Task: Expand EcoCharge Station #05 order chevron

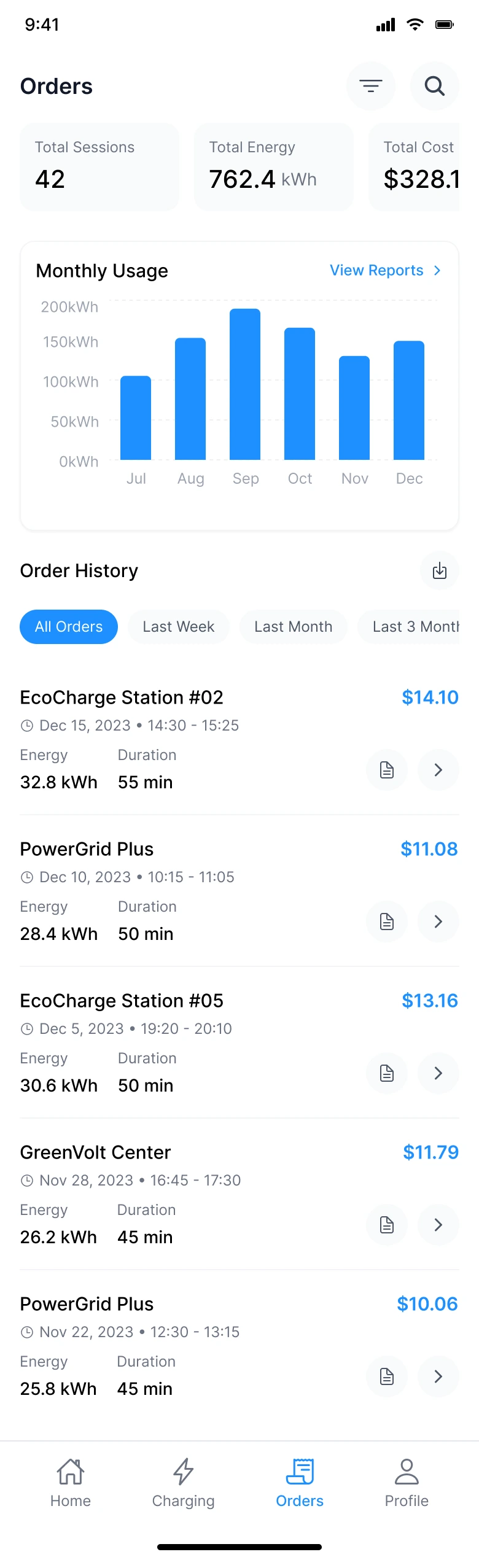Action: tap(438, 1073)
